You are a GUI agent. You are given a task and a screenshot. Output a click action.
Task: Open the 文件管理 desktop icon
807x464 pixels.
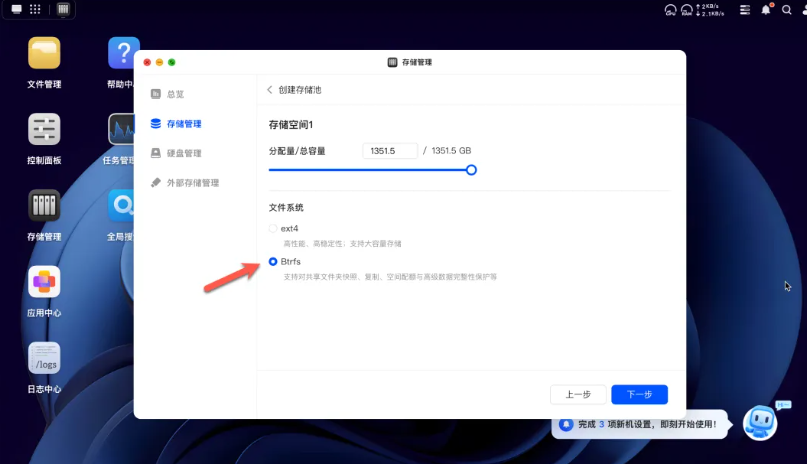44,53
